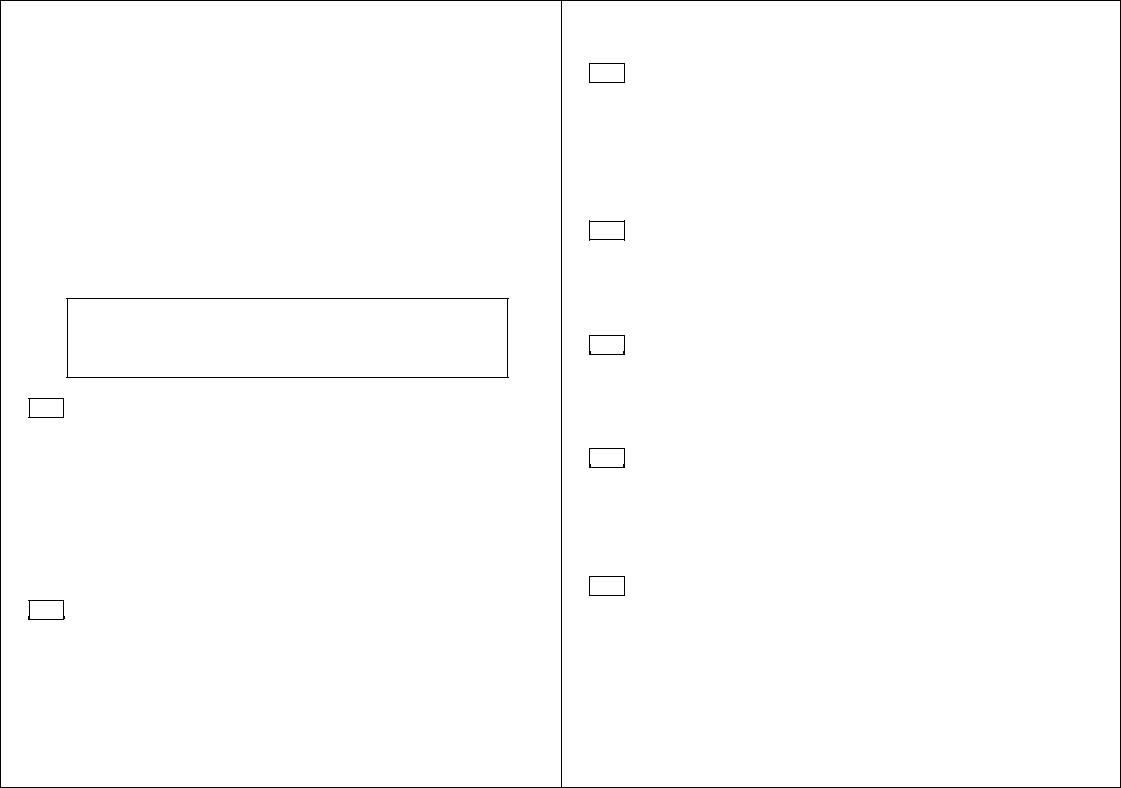This screenshot has width=1121, height=788.
Task: Click empty area below the last right-panel box
Action: tap(840, 690)
